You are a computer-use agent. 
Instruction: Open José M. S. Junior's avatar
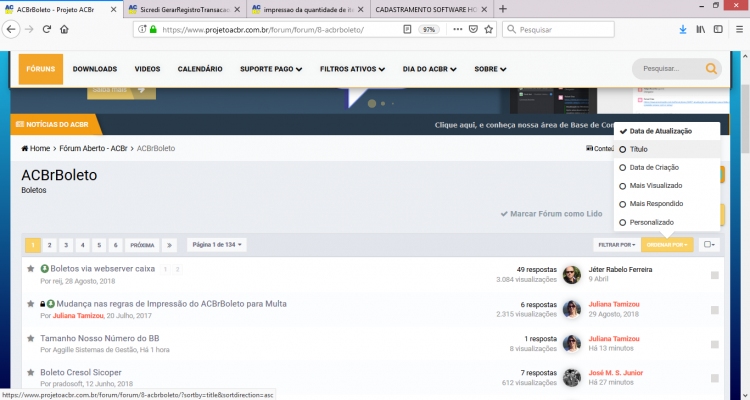[x=572, y=378]
